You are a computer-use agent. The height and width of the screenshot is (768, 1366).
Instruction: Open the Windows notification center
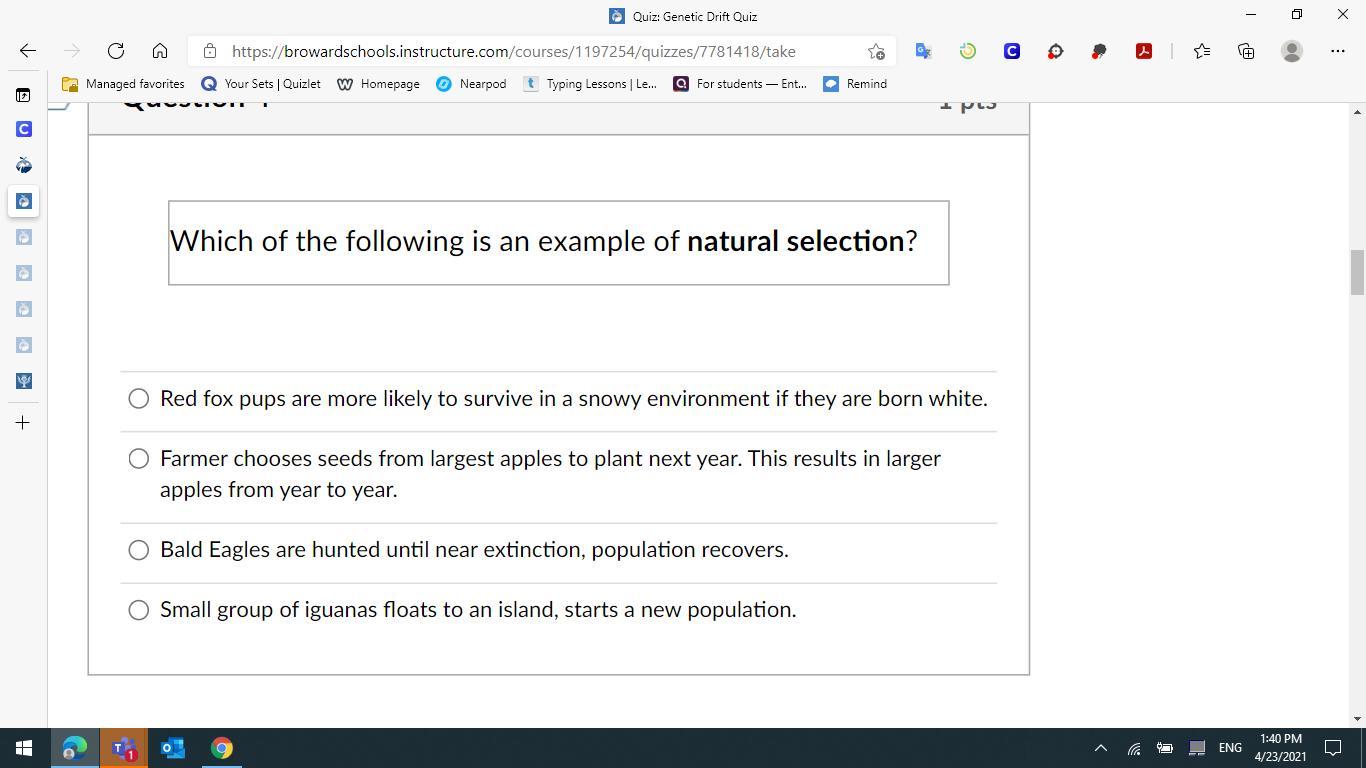[x=1333, y=748]
